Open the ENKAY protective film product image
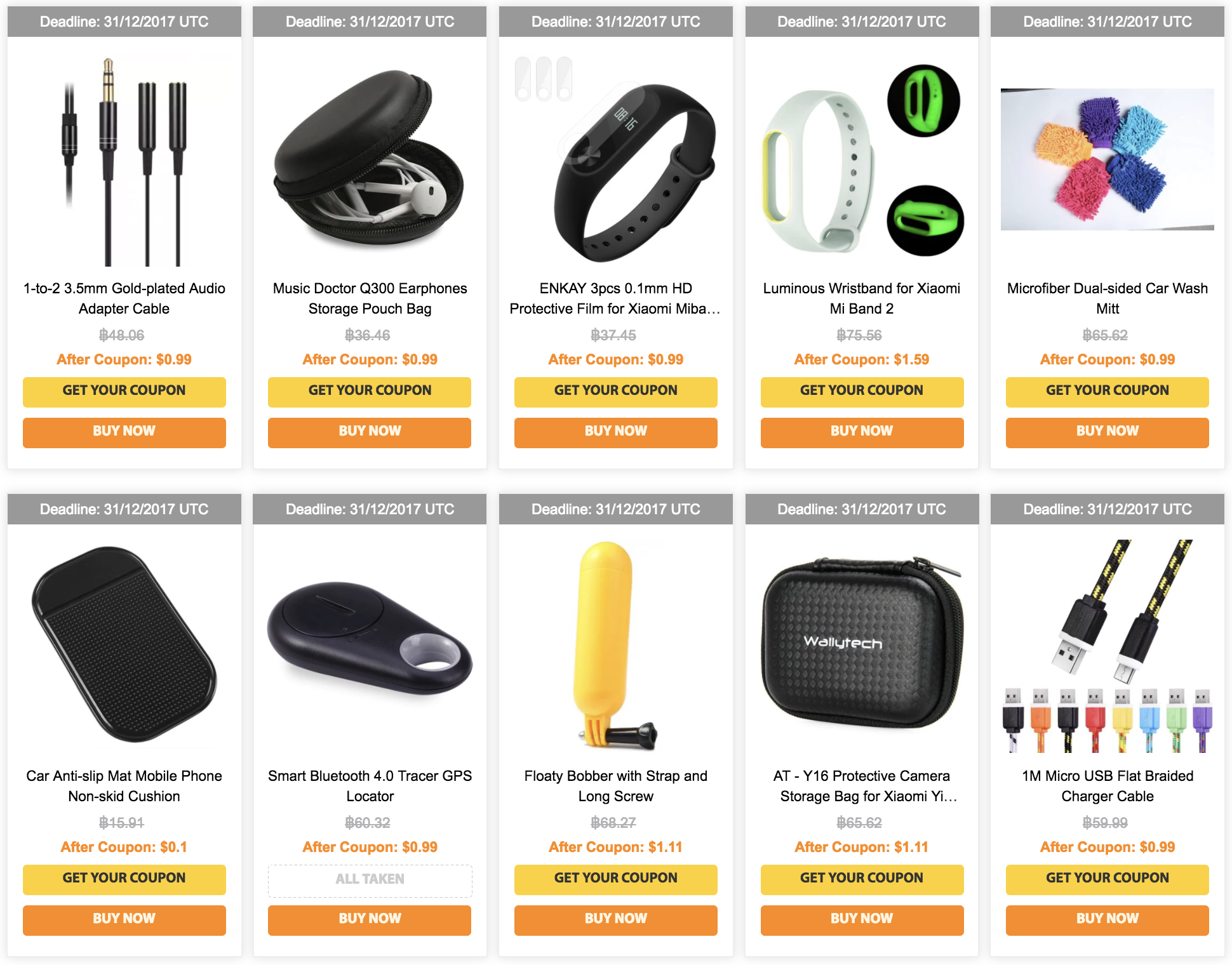This screenshot has width=1232, height=965. pos(615,160)
